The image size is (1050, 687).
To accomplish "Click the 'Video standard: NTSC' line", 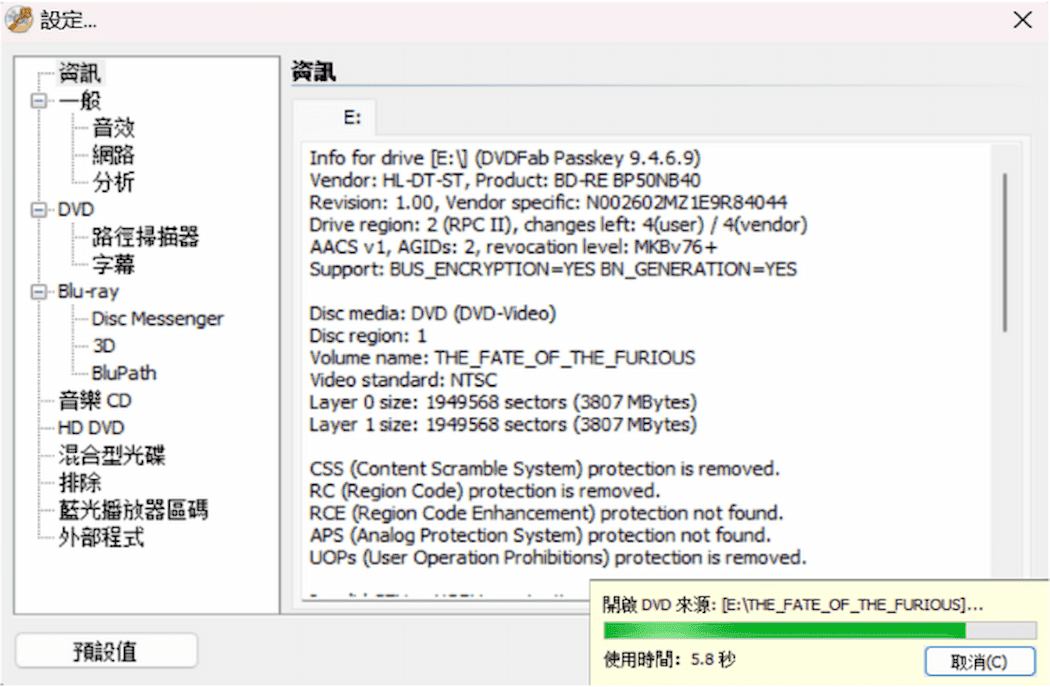I will pyautogui.click(x=403, y=380).
